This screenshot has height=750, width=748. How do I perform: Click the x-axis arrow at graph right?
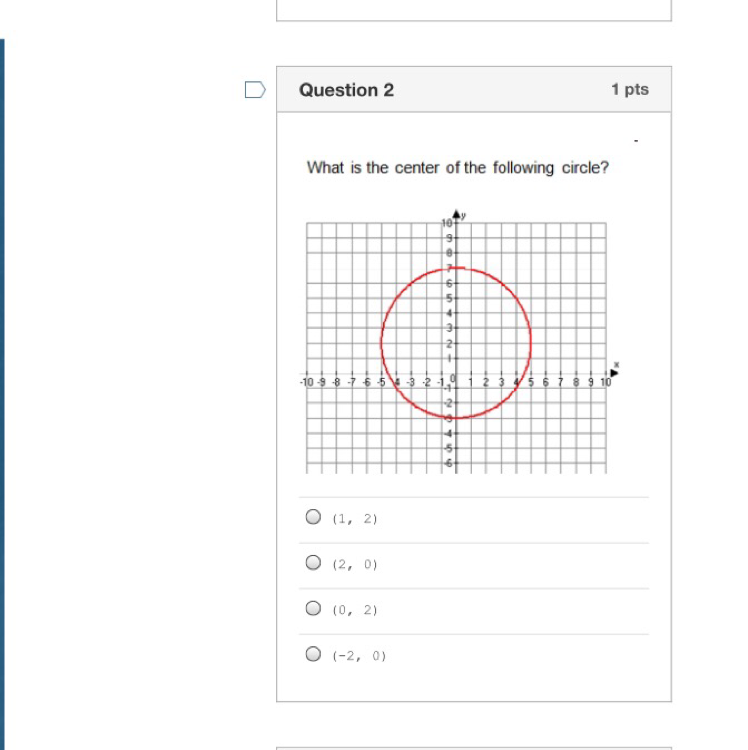(x=614, y=373)
